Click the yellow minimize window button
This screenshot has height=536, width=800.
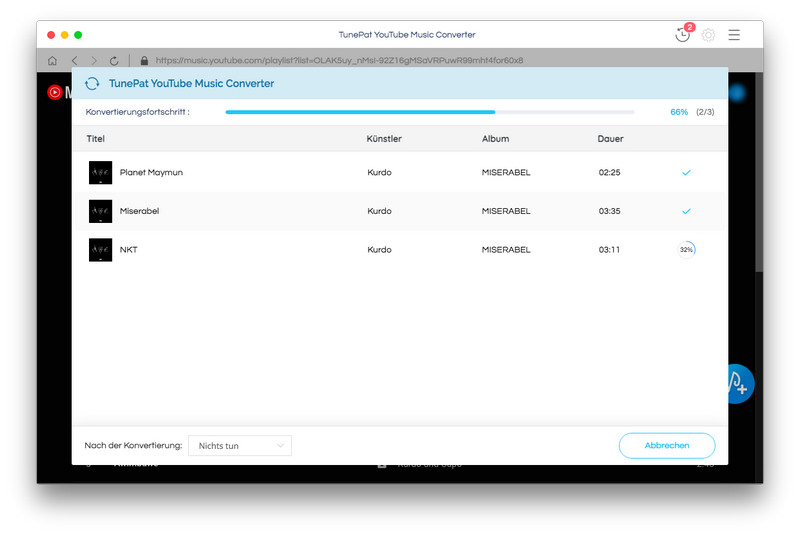(64, 35)
